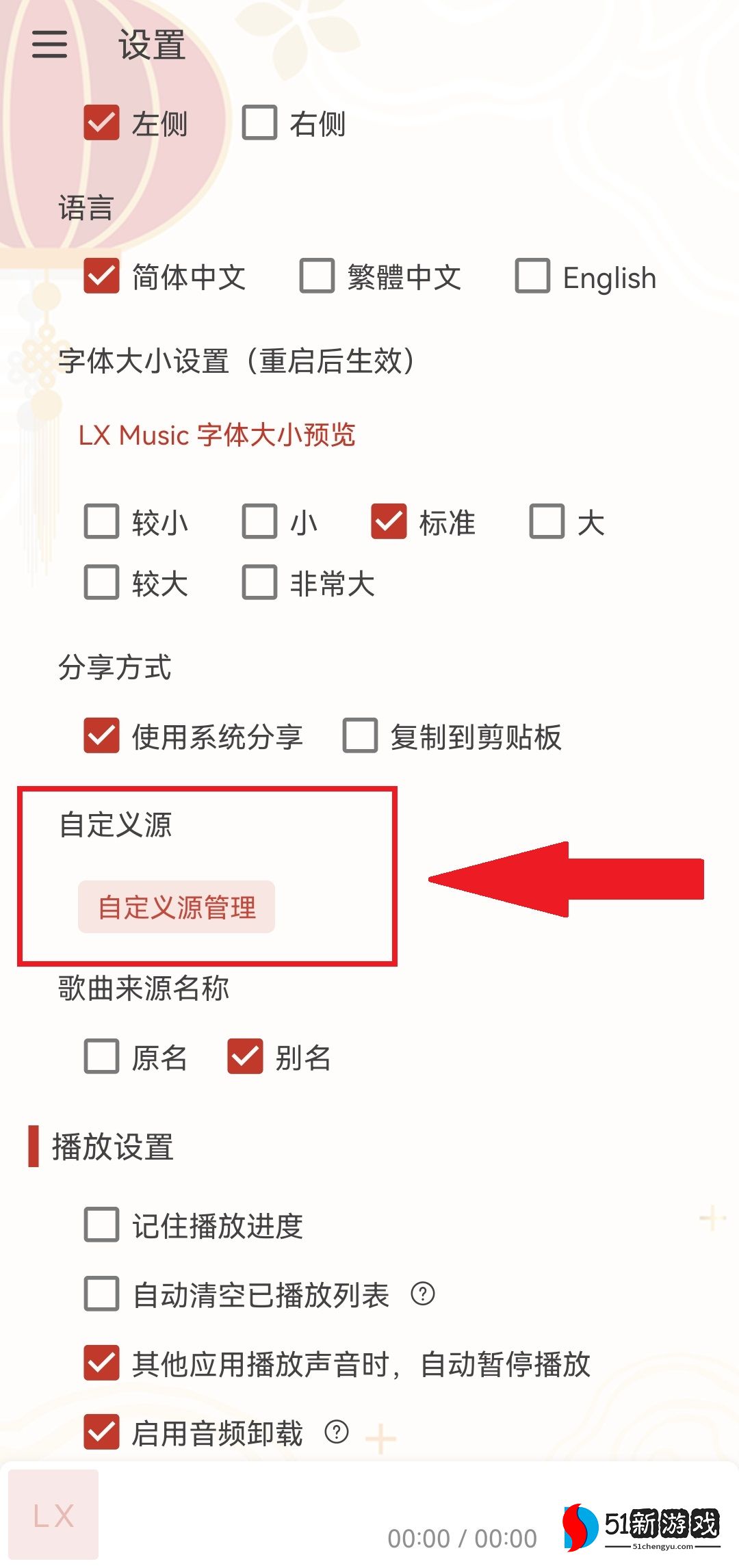This screenshot has height=1568, width=739.
Task: Open 自定义源管理 button
Action: tap(177, 907)
